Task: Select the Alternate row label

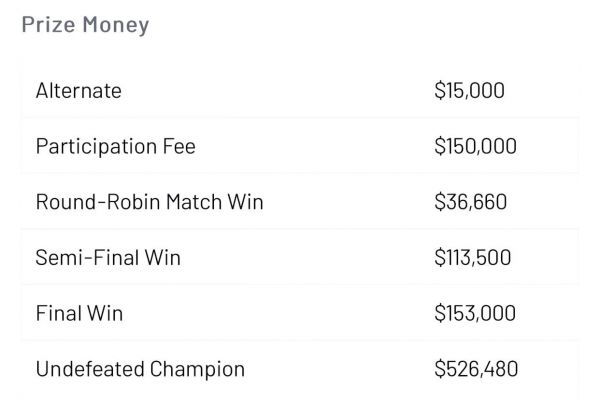Action: tap(78, 91)
